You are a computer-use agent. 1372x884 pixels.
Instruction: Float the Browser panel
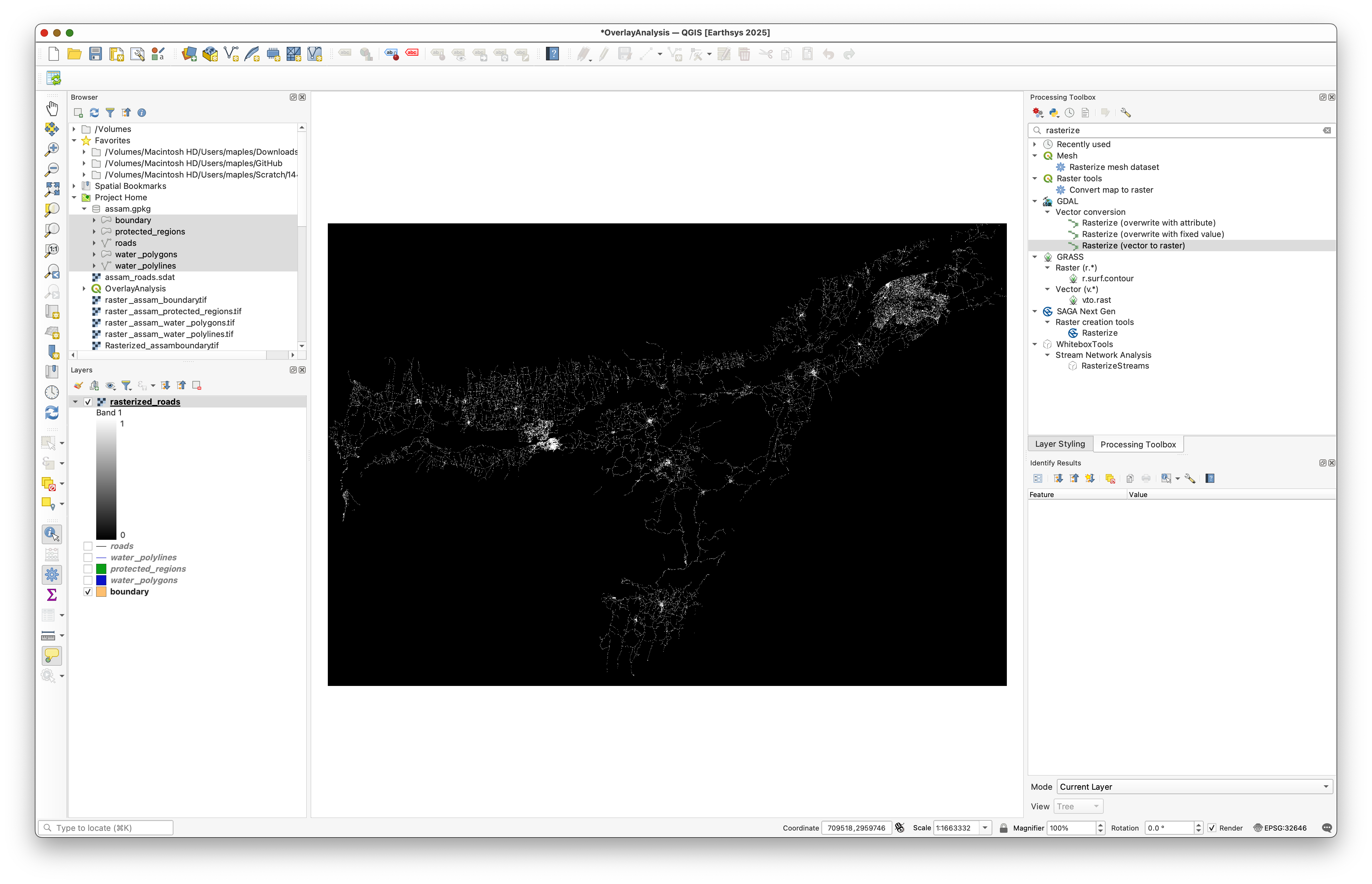click(293, 97)
